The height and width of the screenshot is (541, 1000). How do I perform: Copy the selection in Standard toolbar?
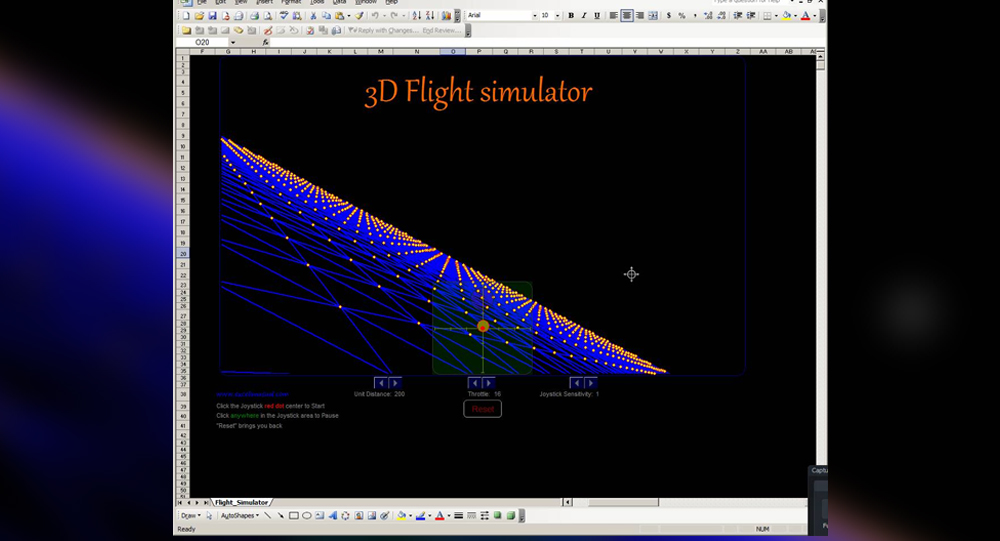click(x=327, y=16)
